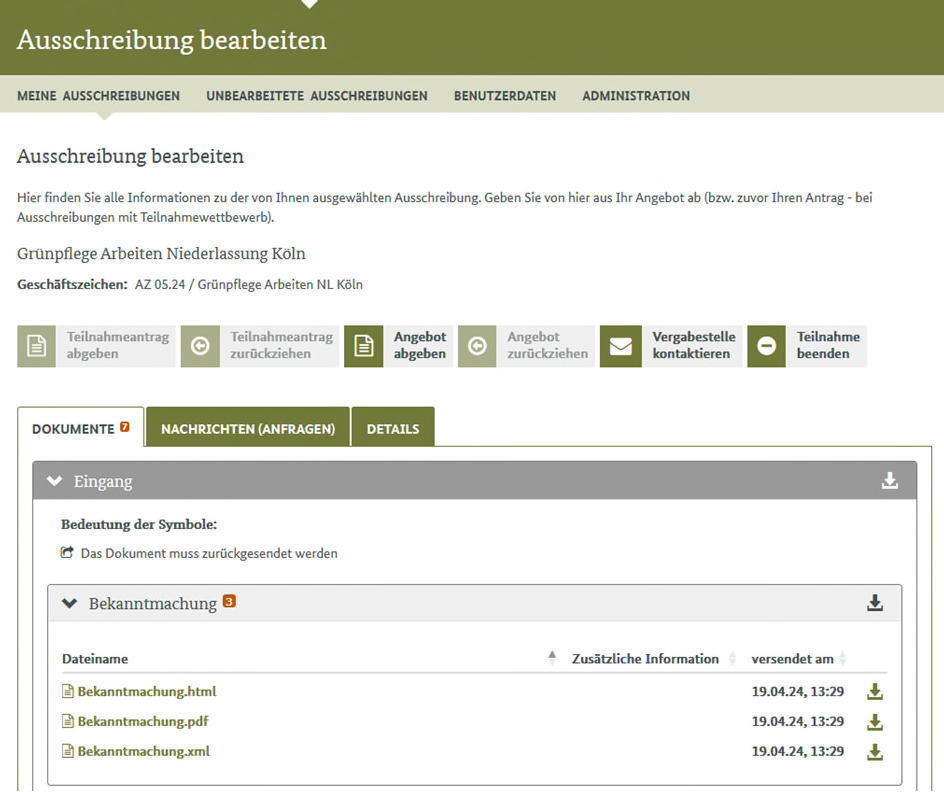
Task: Open the Bekanntmachung.pdf file link
Action: (142, 722)
